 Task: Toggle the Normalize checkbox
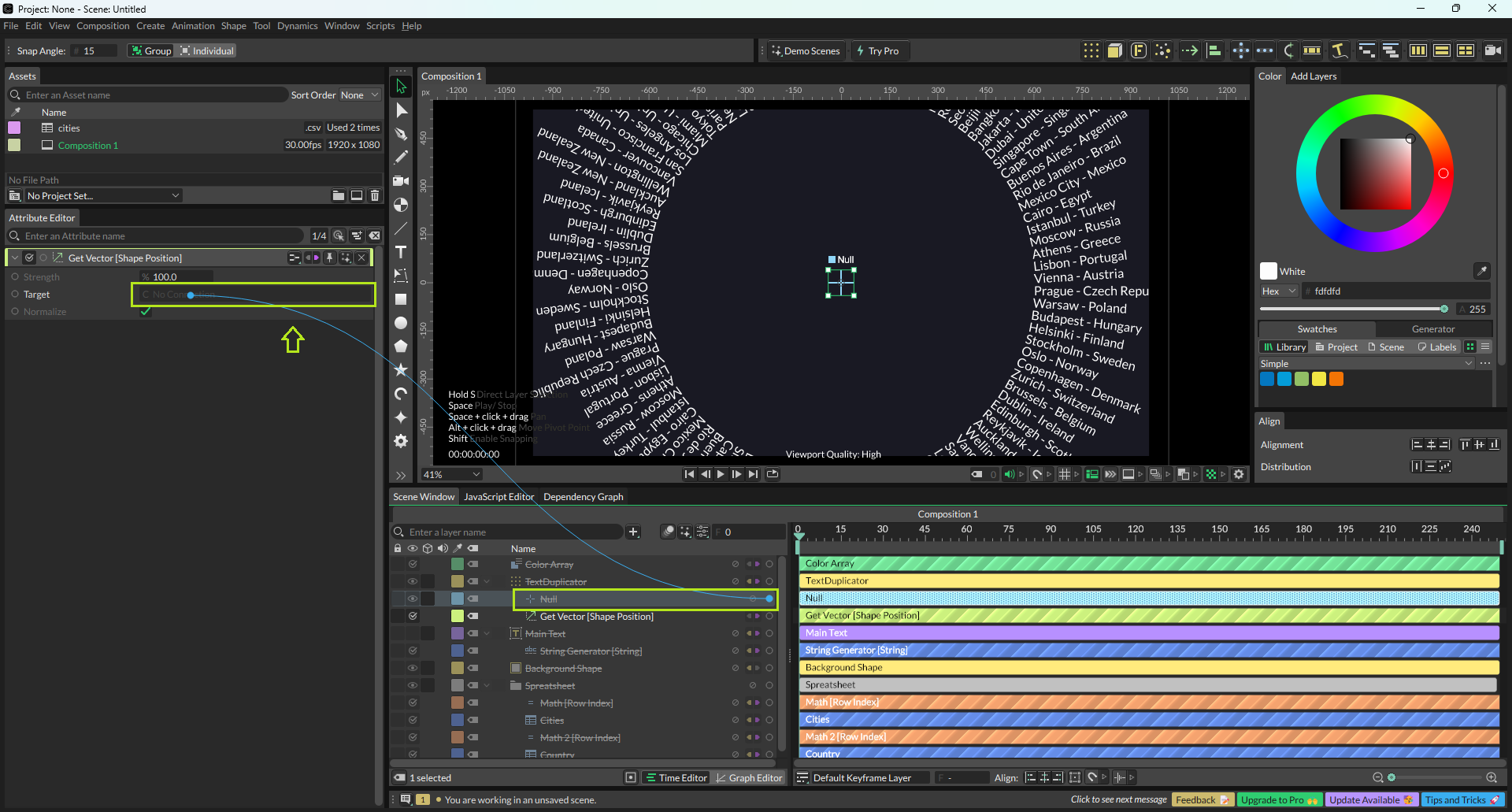pyautogui.click(x=146, y=312)
